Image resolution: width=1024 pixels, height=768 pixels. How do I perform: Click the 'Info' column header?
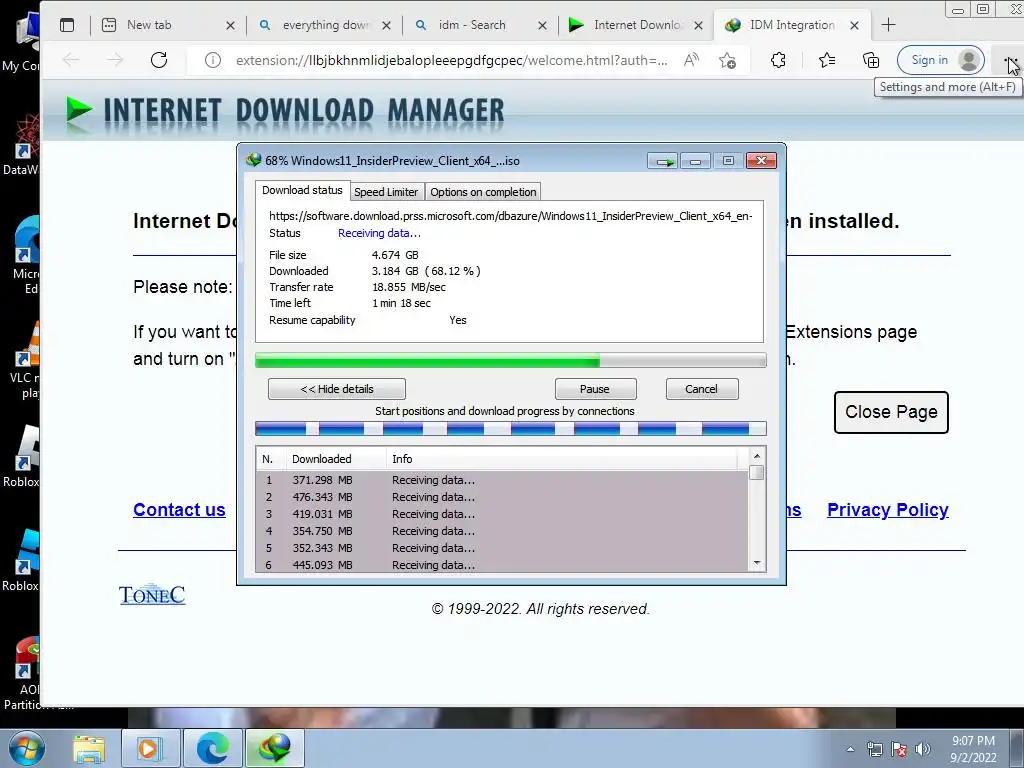(562, 459)
